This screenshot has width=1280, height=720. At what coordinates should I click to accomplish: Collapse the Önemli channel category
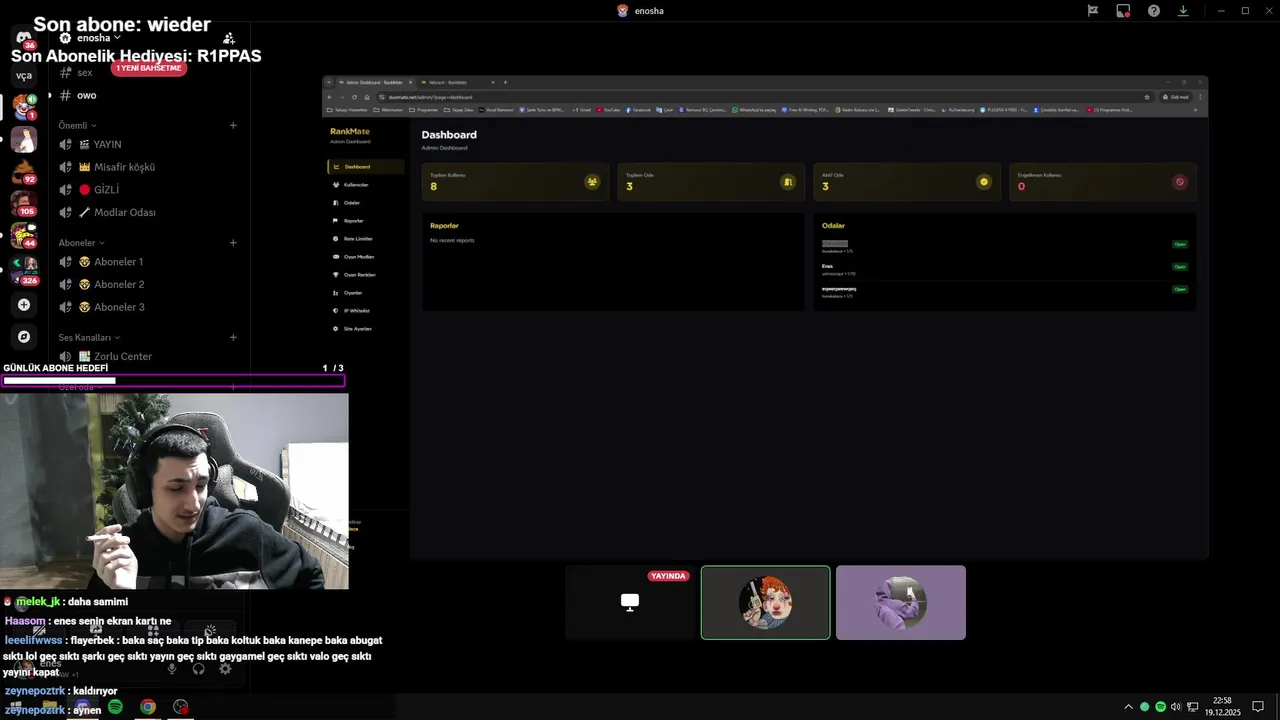pos(77,125)
